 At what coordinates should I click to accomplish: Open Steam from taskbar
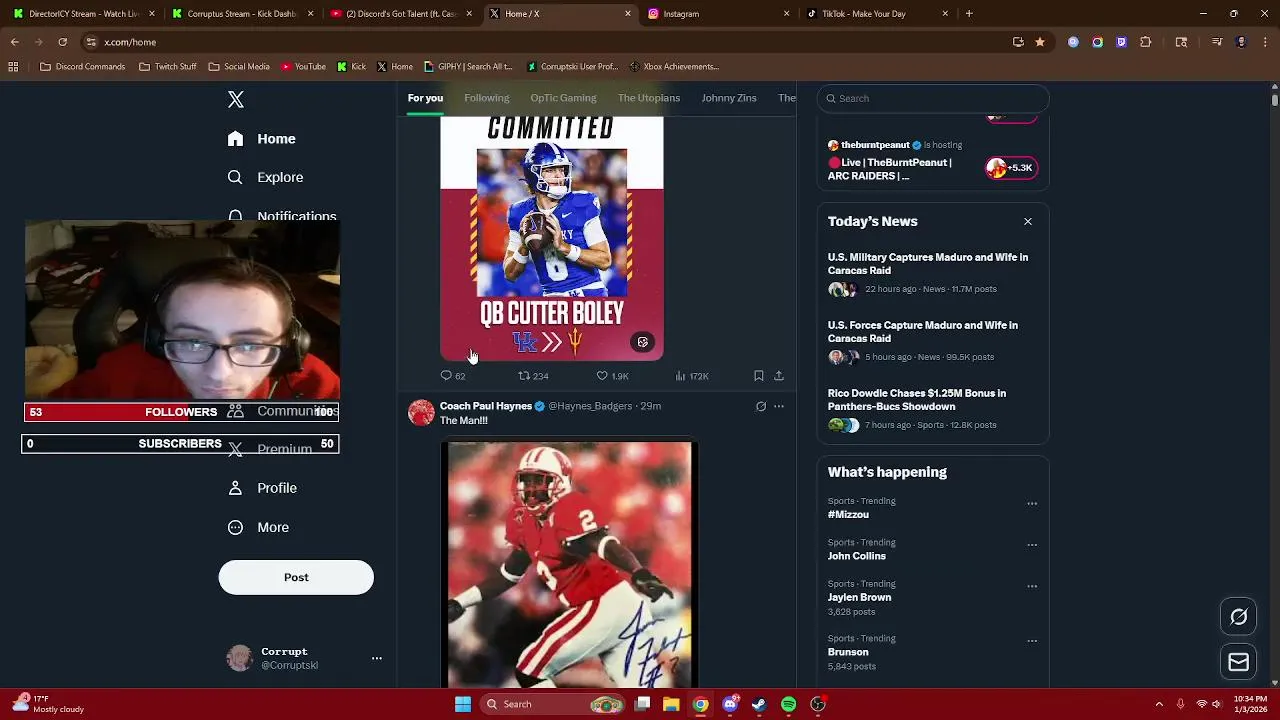(759, 704)
